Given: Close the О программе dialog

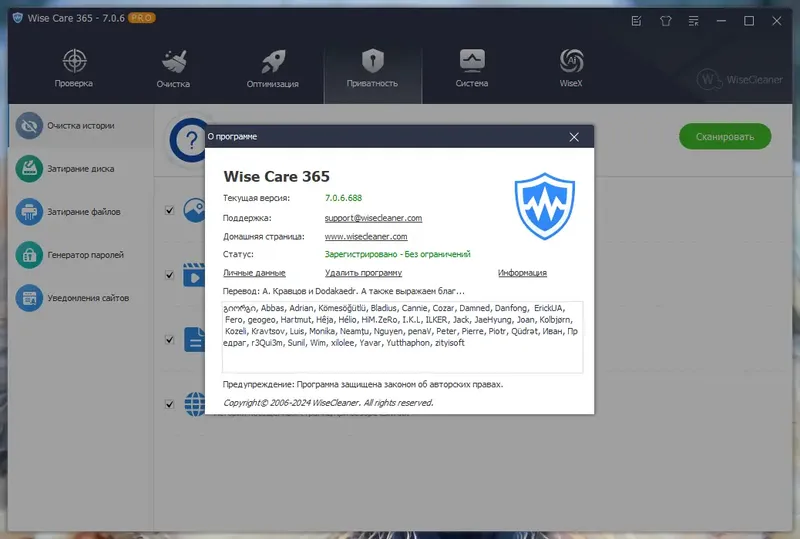Looking at the screenshot, I should point(574,137).
